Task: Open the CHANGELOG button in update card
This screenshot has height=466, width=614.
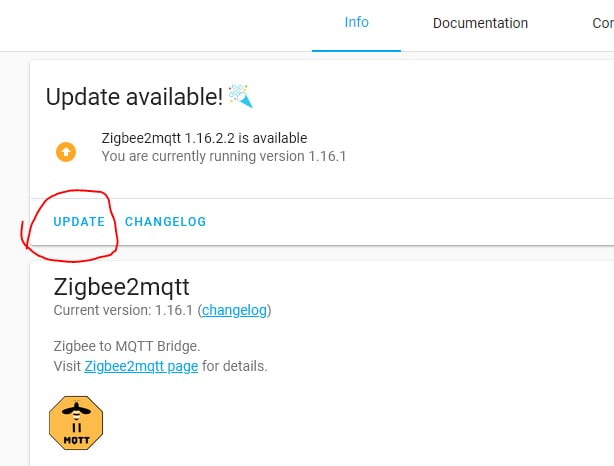Action: tap(165, 222)
